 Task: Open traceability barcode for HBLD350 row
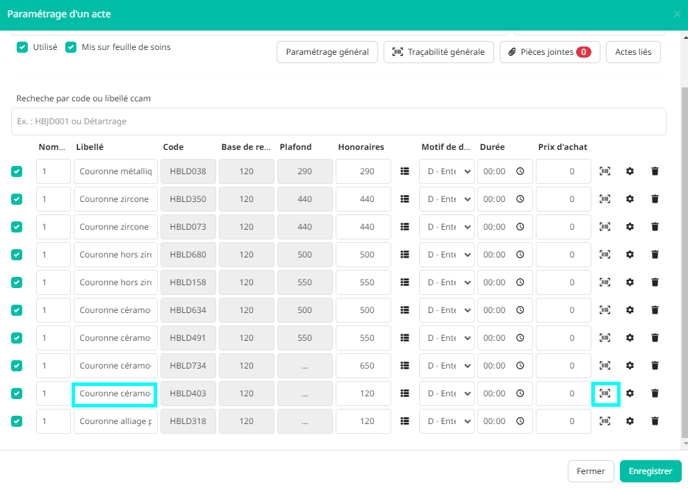(x=605, y=199)
